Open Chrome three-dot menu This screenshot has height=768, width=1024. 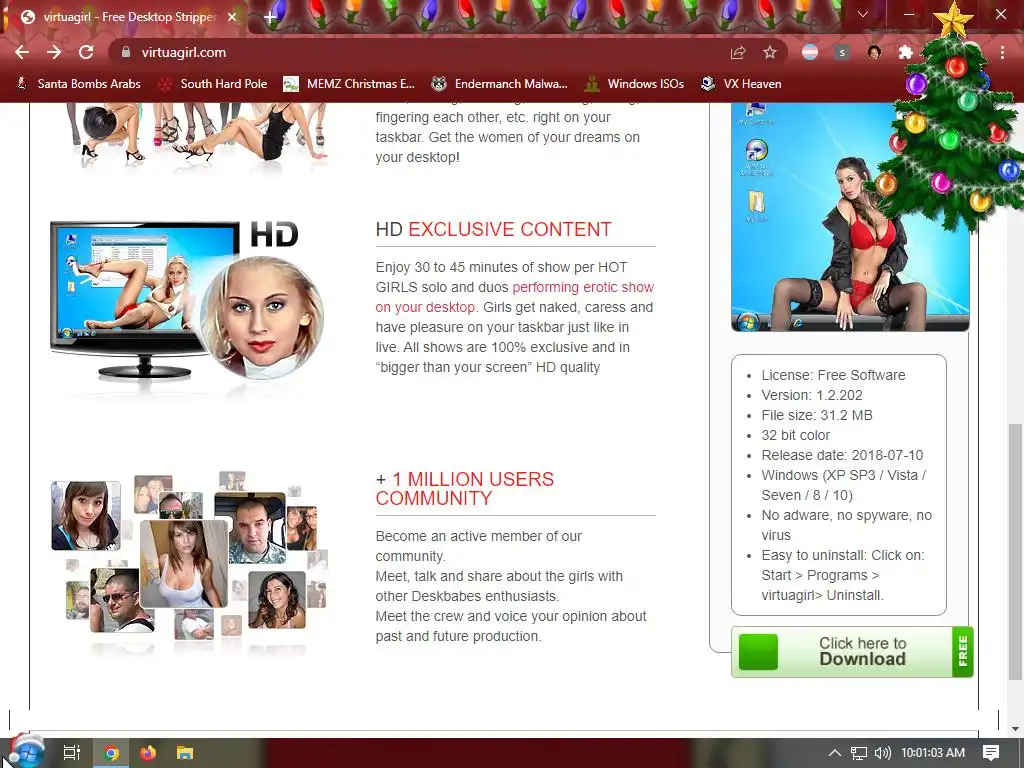pyautogui.click(x=1002, y=53)
